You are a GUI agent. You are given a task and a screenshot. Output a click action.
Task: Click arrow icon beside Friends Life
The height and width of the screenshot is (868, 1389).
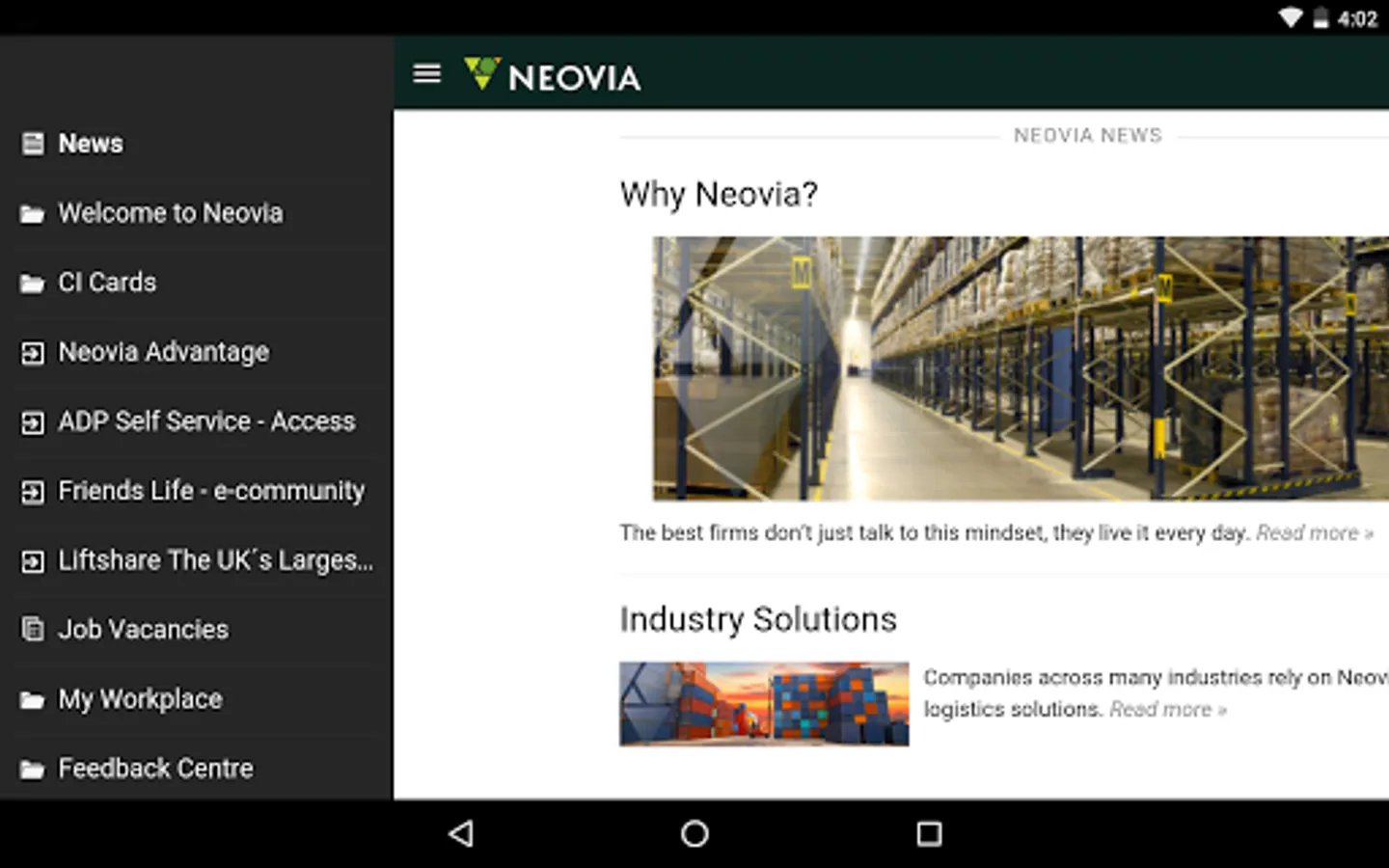tap(33, 492)
